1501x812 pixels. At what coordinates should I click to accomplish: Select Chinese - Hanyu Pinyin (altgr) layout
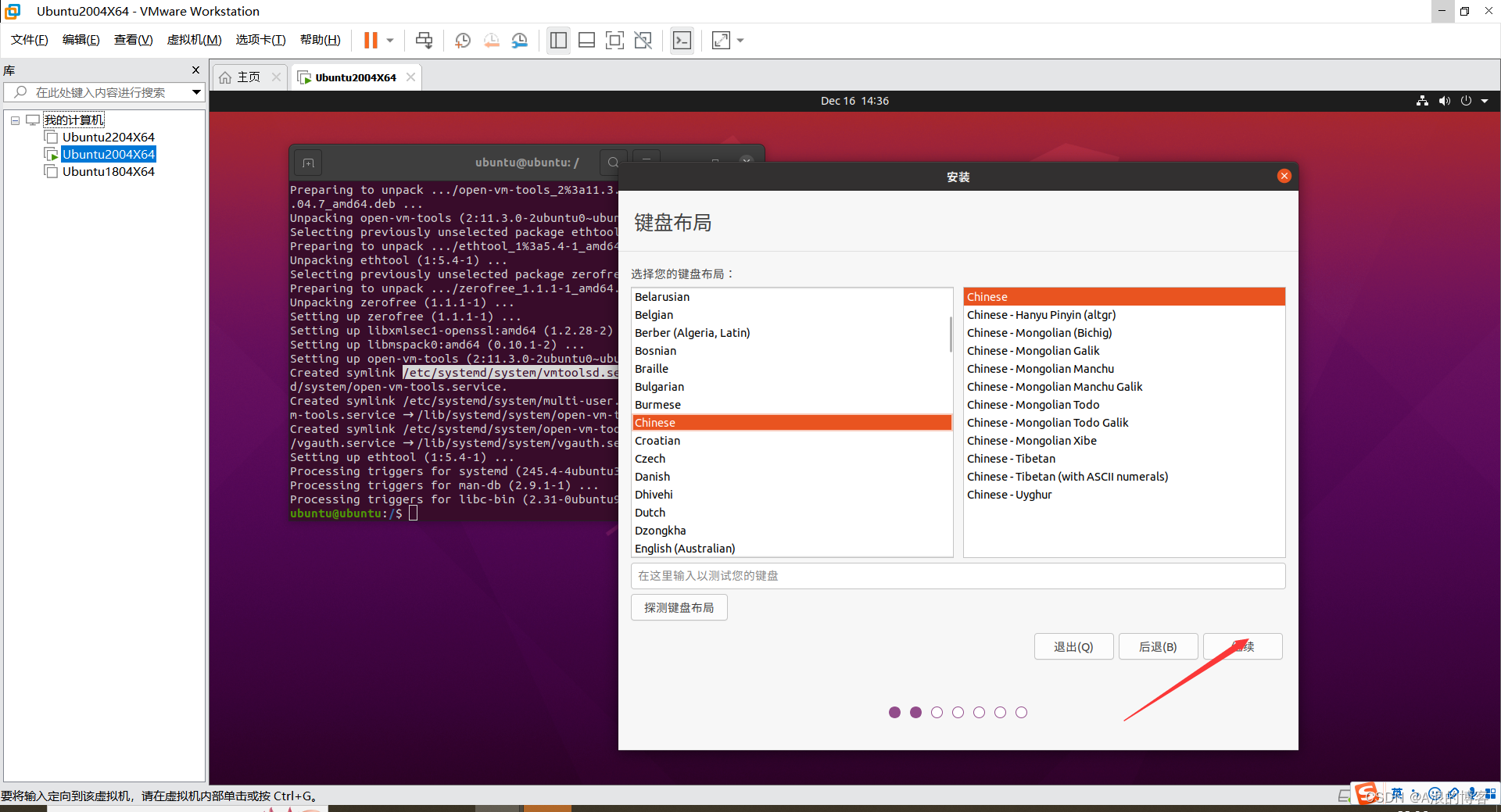(1041, 315)
